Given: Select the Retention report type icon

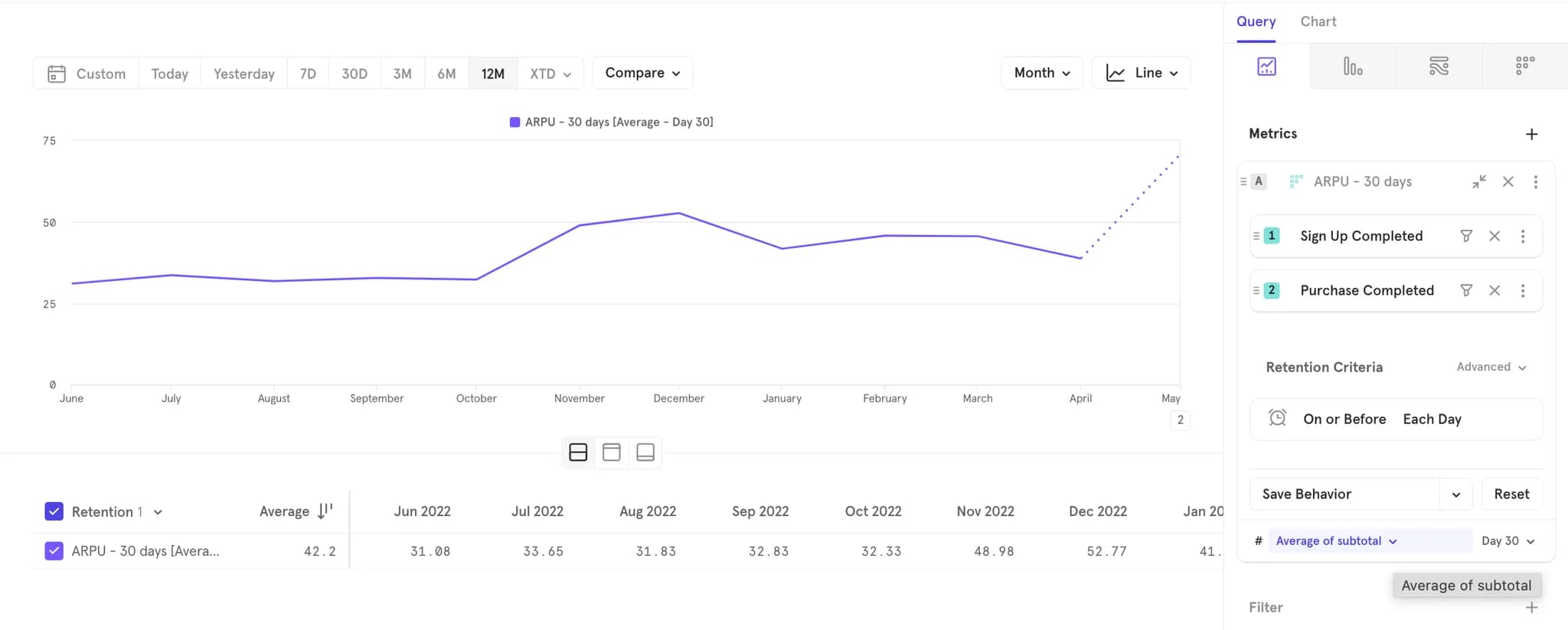Looking at the screenshot, I should pos(1524,67).
